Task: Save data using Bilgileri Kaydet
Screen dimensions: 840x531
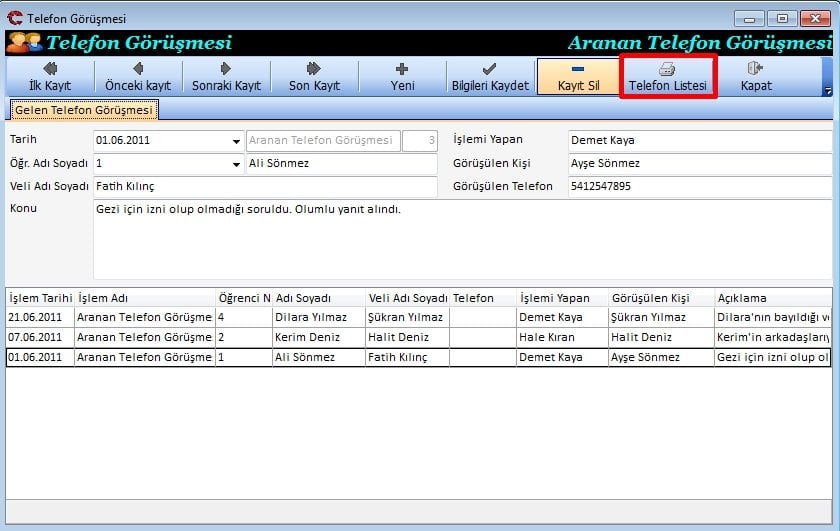Action: (490, 76)
